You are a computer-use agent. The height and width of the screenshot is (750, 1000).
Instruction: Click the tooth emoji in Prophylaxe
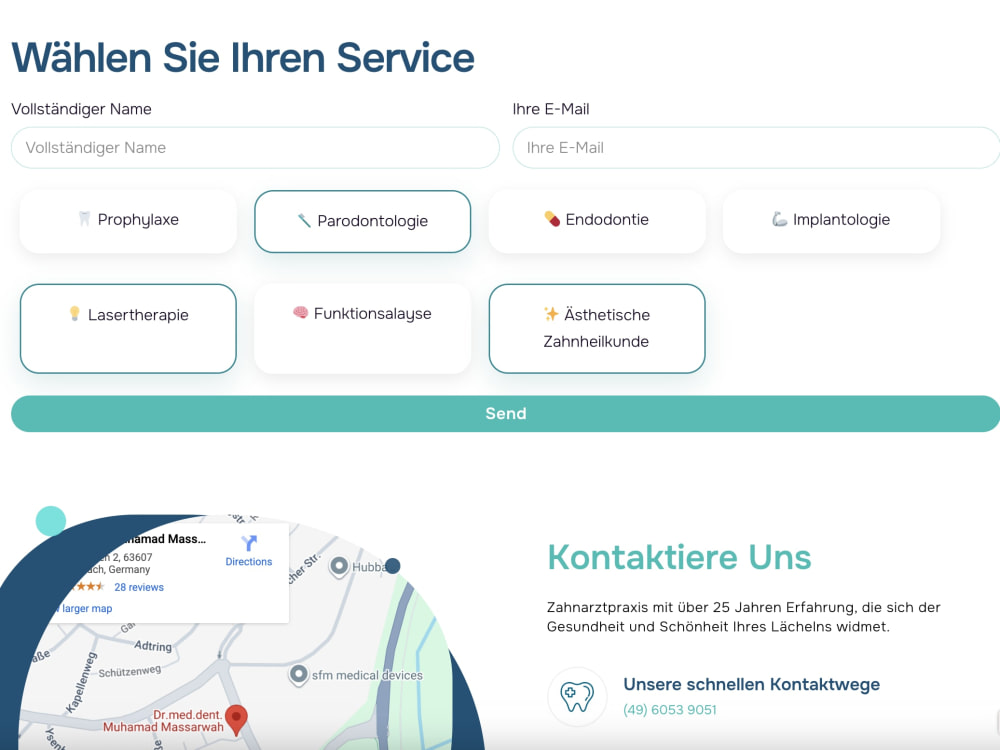(x=84, y=219)
